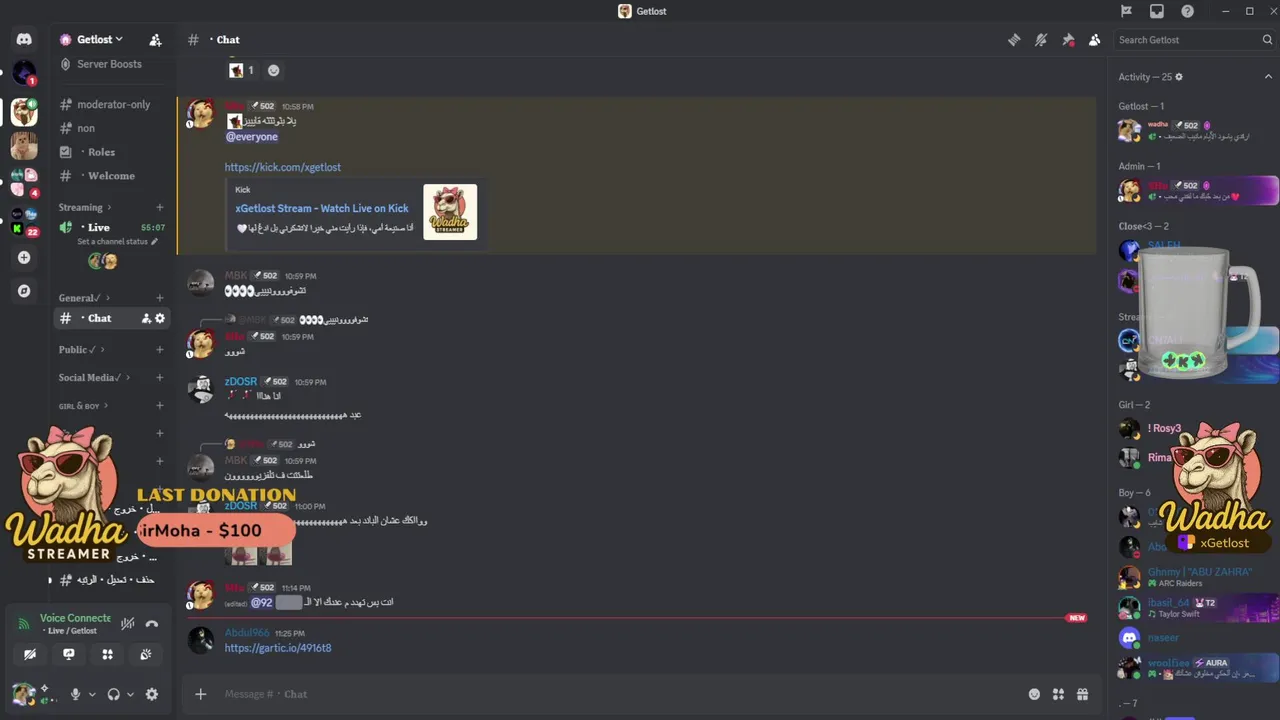This screenshot has height=720, width=1280.
Task: Disconnect from the voice channel
Action: [x=152, y=623]
